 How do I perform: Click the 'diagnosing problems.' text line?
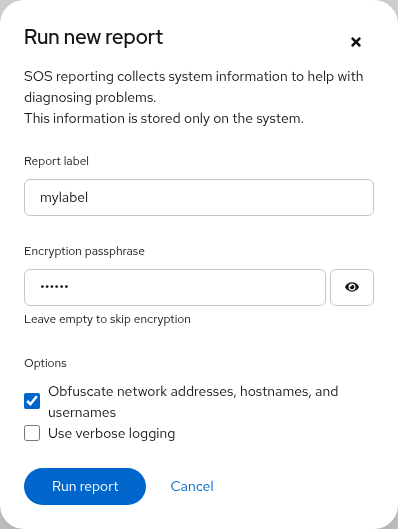click(x=90, y=98)
